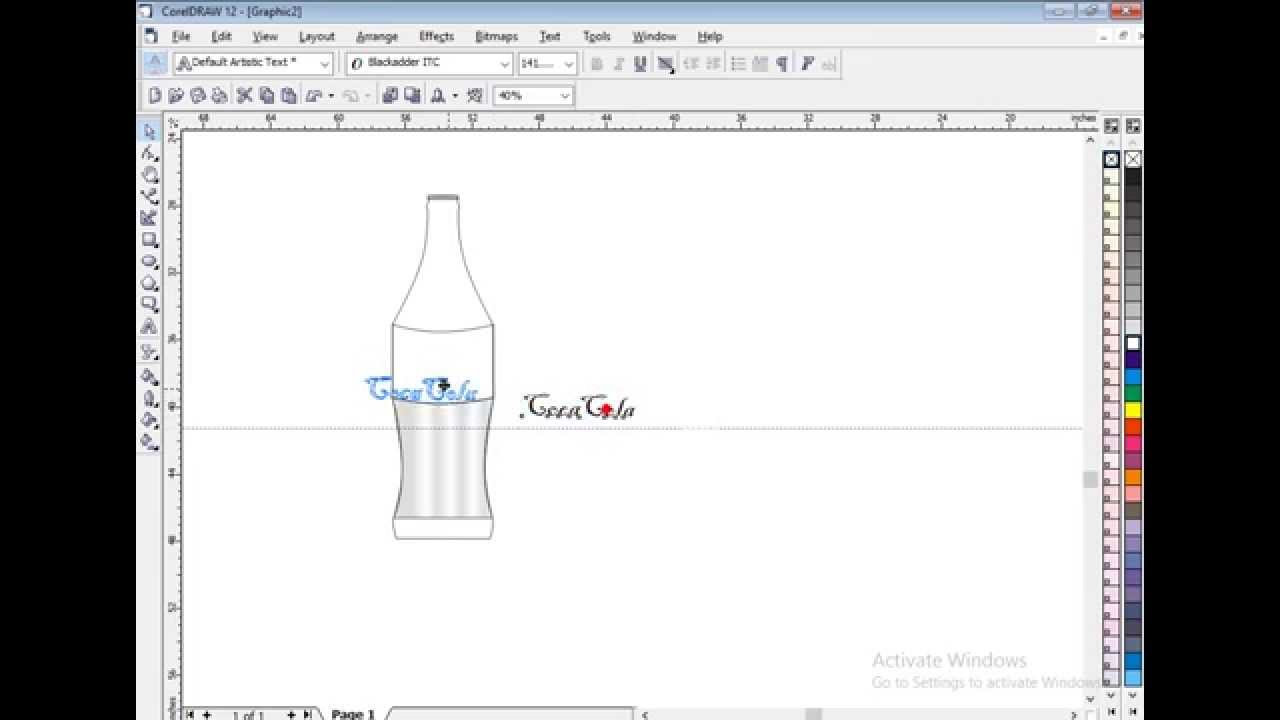Click the Cut scissors icon
This screenshot has height=720, width=1280.
click(245, 96)
